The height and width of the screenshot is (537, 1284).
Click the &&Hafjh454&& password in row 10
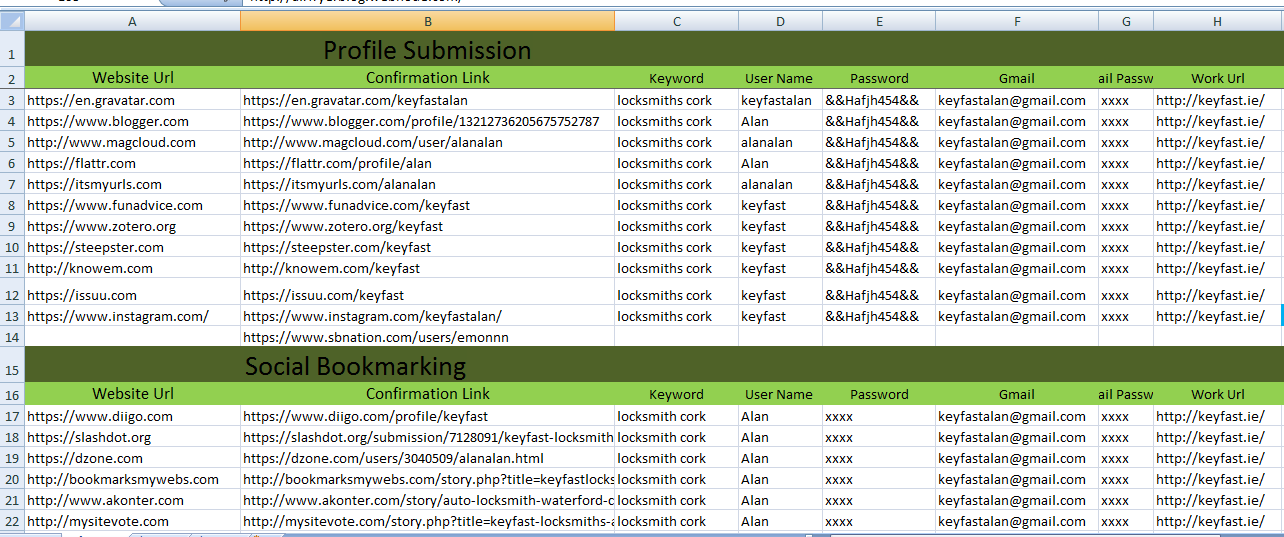[879, 247]
